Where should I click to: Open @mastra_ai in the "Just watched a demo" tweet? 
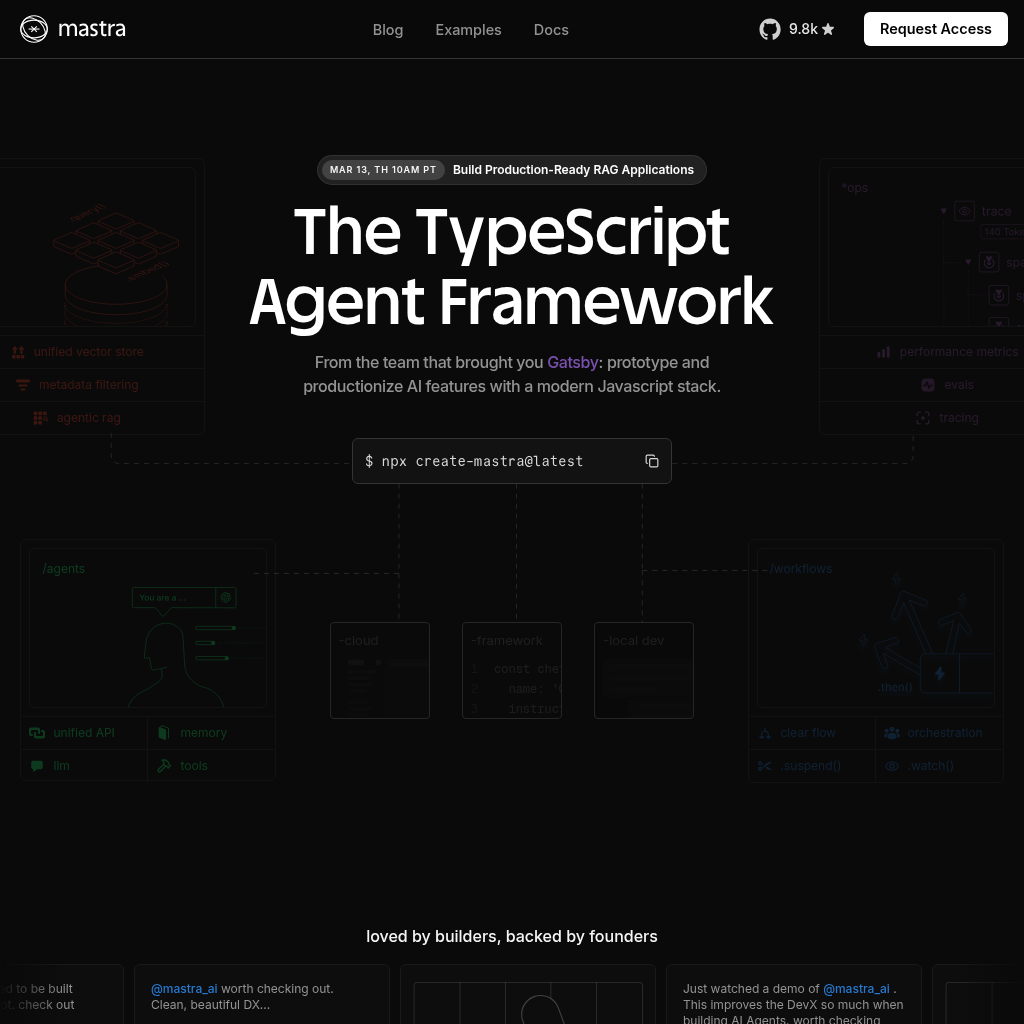coord(856,989)
